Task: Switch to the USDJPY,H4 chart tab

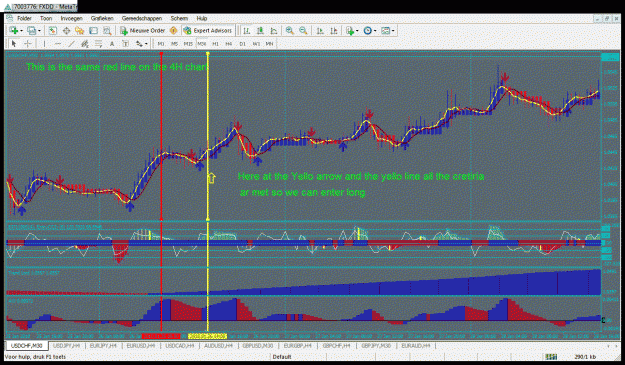Action: click(x=67, y=346)
